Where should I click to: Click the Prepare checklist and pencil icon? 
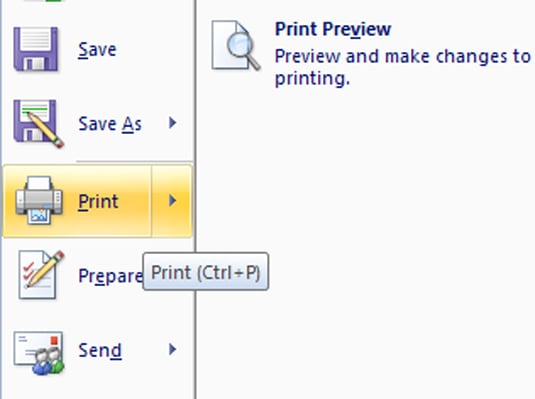point(41,275)
